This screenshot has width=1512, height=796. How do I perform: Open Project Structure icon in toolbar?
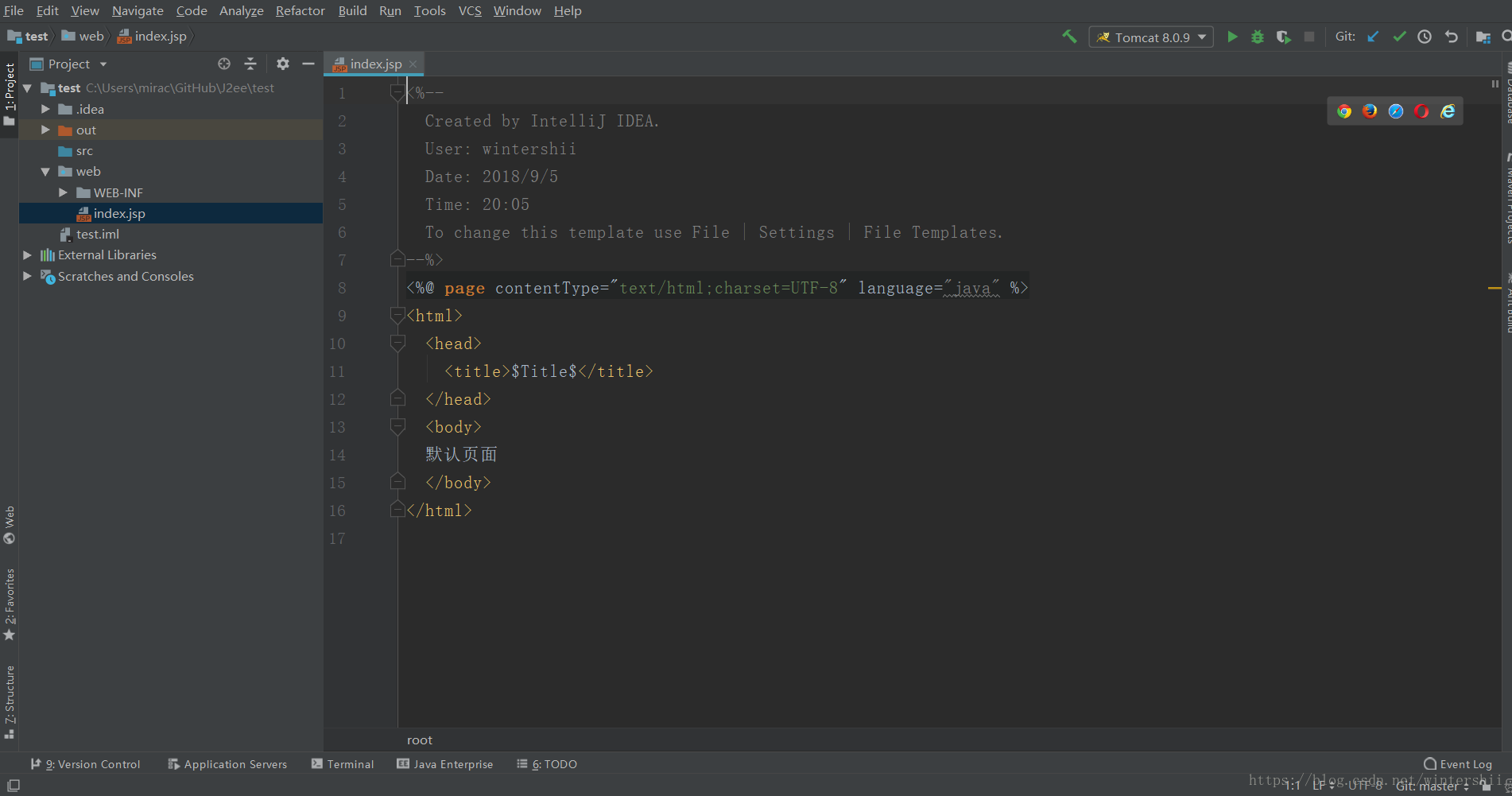[x=1483, y=37]
